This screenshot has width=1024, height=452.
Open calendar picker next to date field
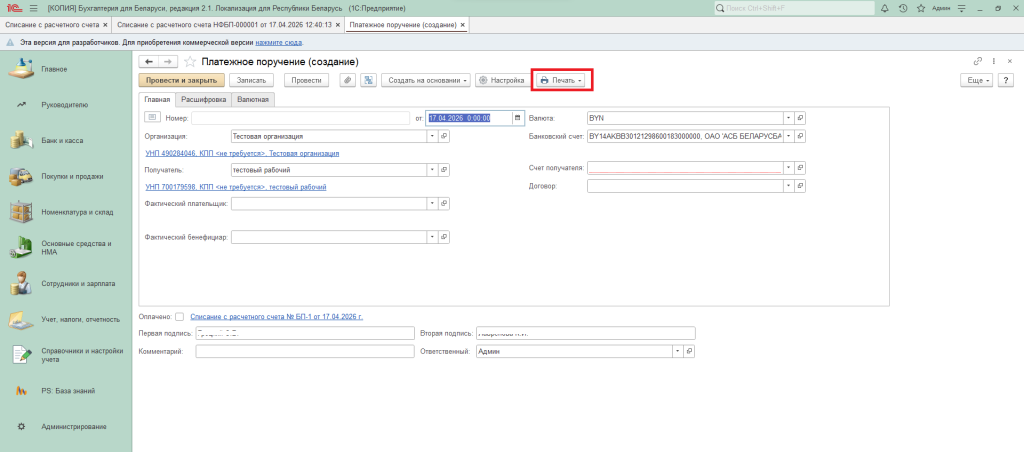[517, 118]
